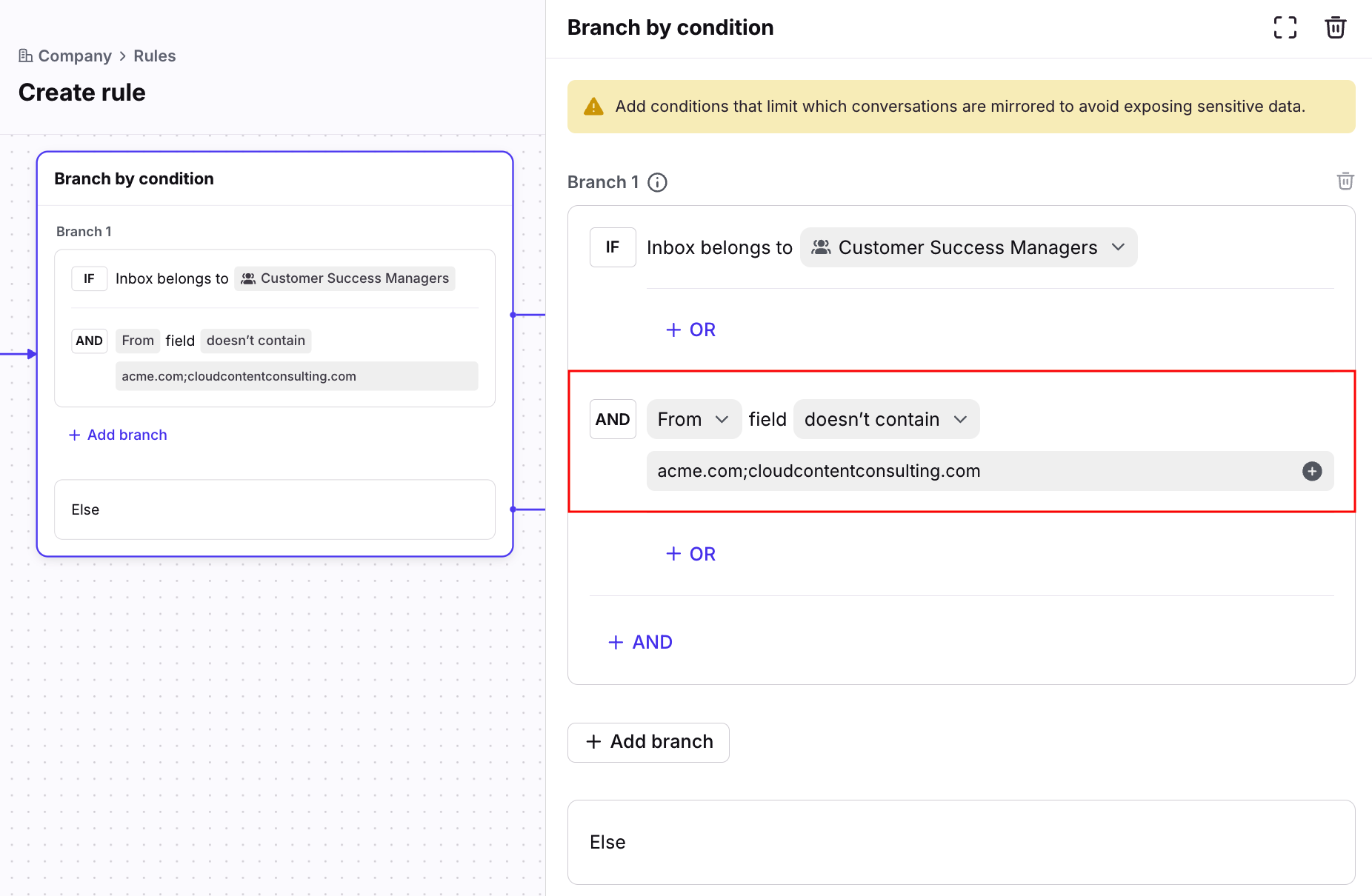Open the From field selector dropdown
Image resolution: width=1372 pixels, height=896 pixels.
click(x=693, y=419)
